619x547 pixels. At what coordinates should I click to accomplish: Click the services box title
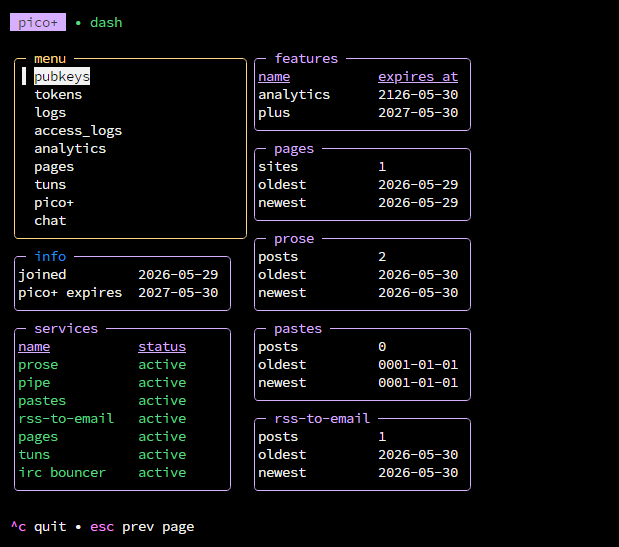pos(66,328)
